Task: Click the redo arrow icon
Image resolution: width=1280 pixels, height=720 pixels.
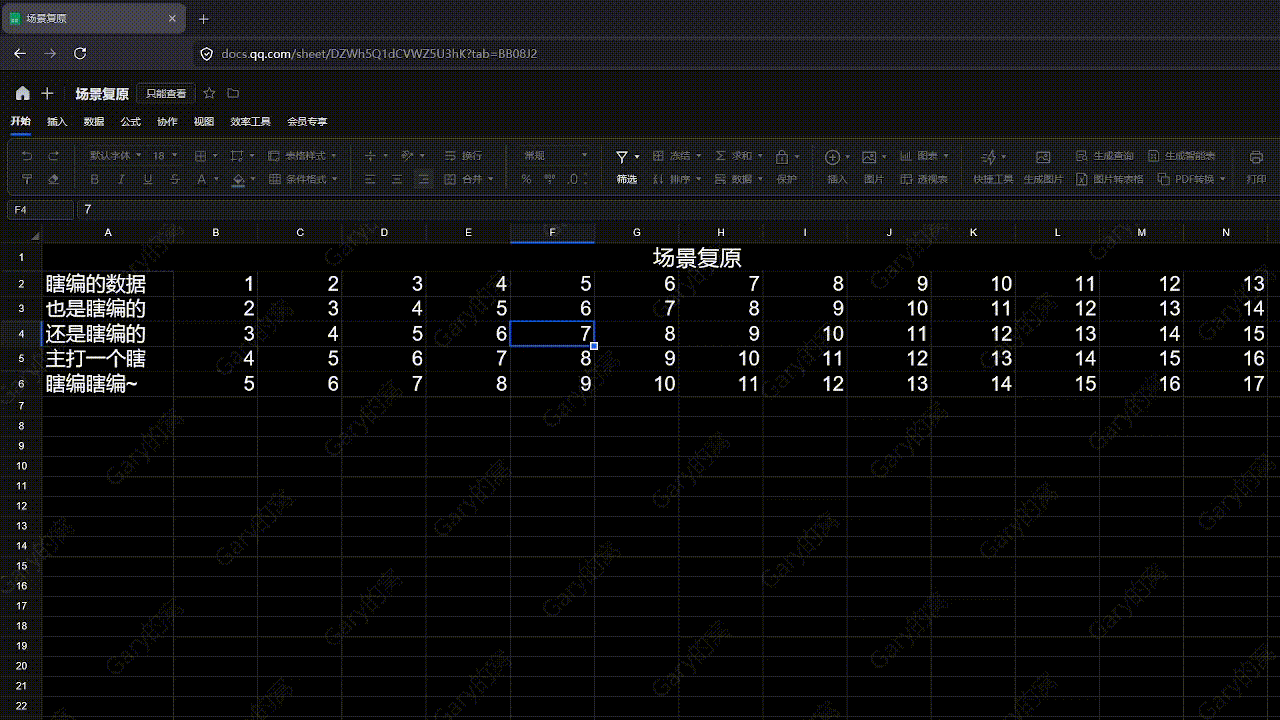Action: pos(54,156)
